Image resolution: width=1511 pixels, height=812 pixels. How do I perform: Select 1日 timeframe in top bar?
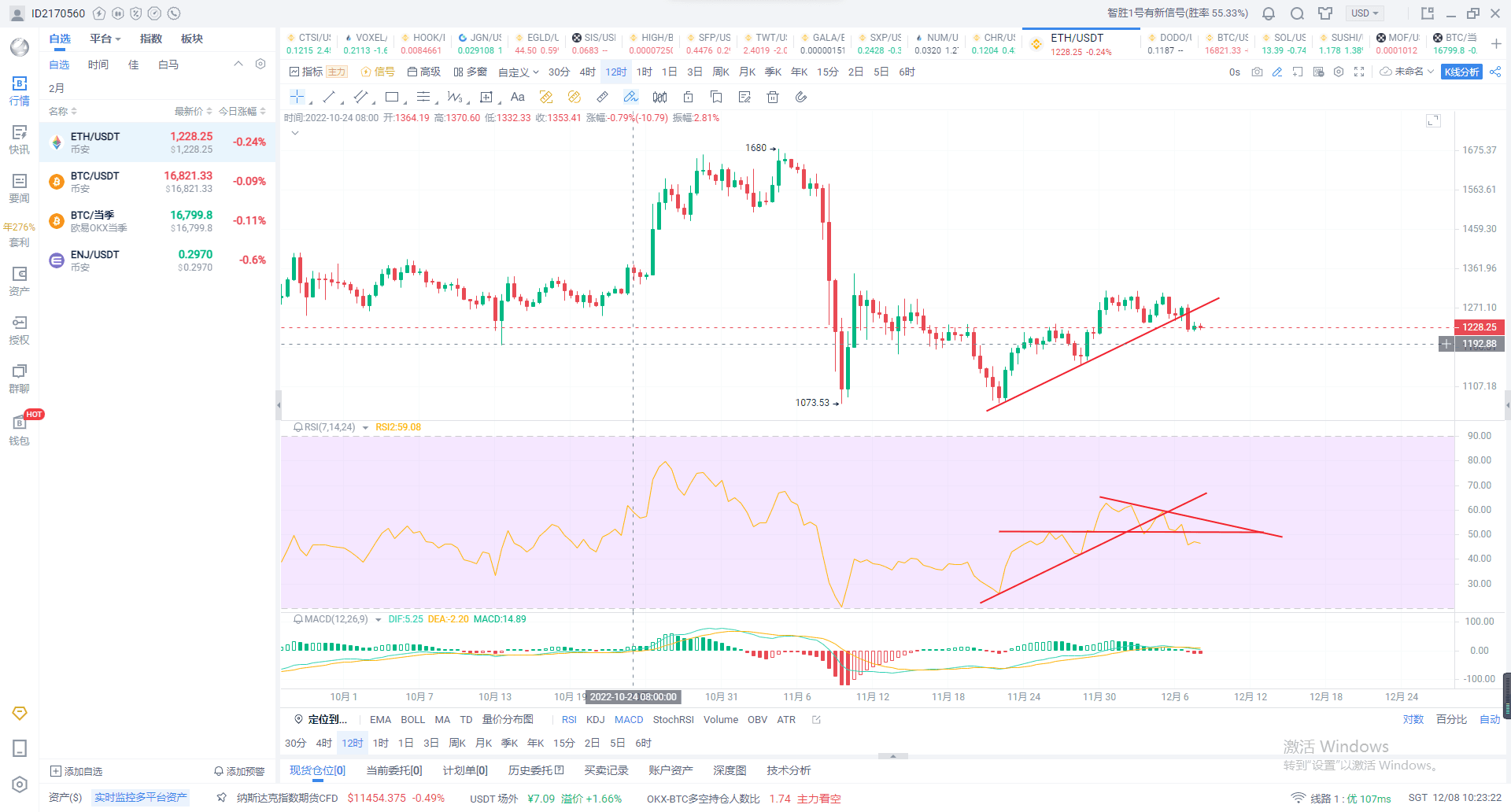tap(669, 72)
